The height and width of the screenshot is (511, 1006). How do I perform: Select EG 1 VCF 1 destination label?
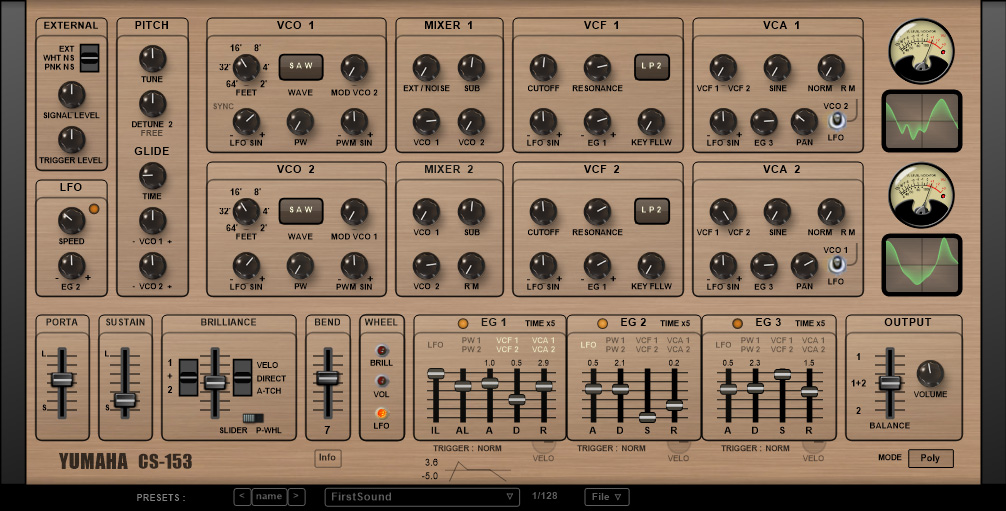507,340
